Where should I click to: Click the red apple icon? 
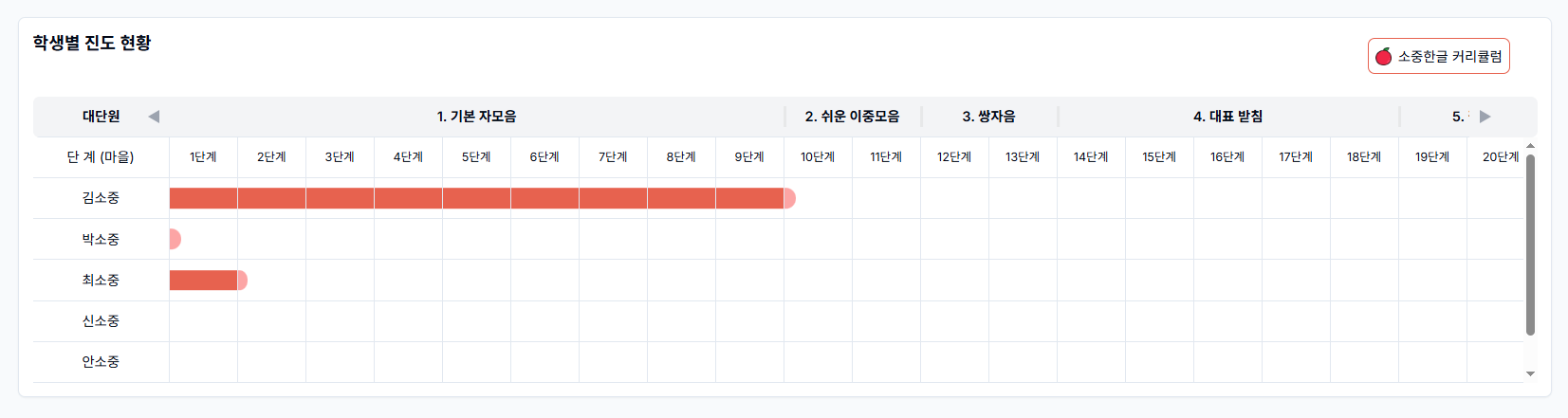[x=1384, y=57]
